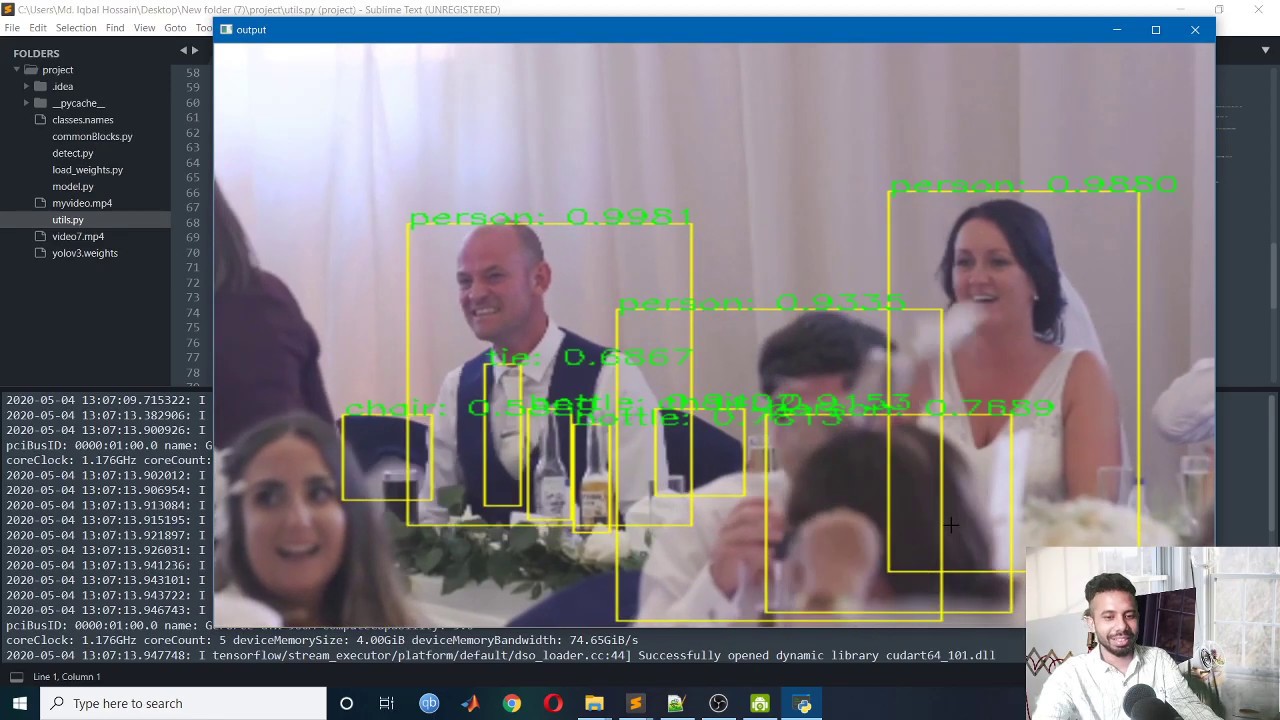Viewport: 1280px width, 720px height.
Task: Minimize the output window
Action: [1117, 30]
